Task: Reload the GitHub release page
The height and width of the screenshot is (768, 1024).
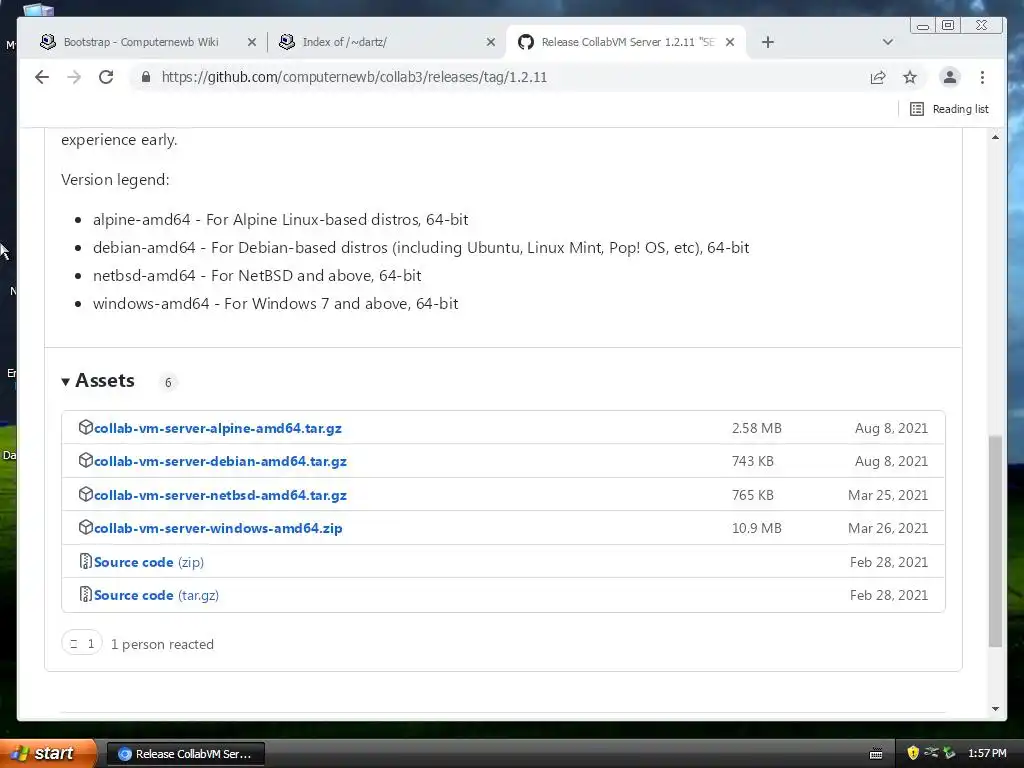Action: coord(106,77)
